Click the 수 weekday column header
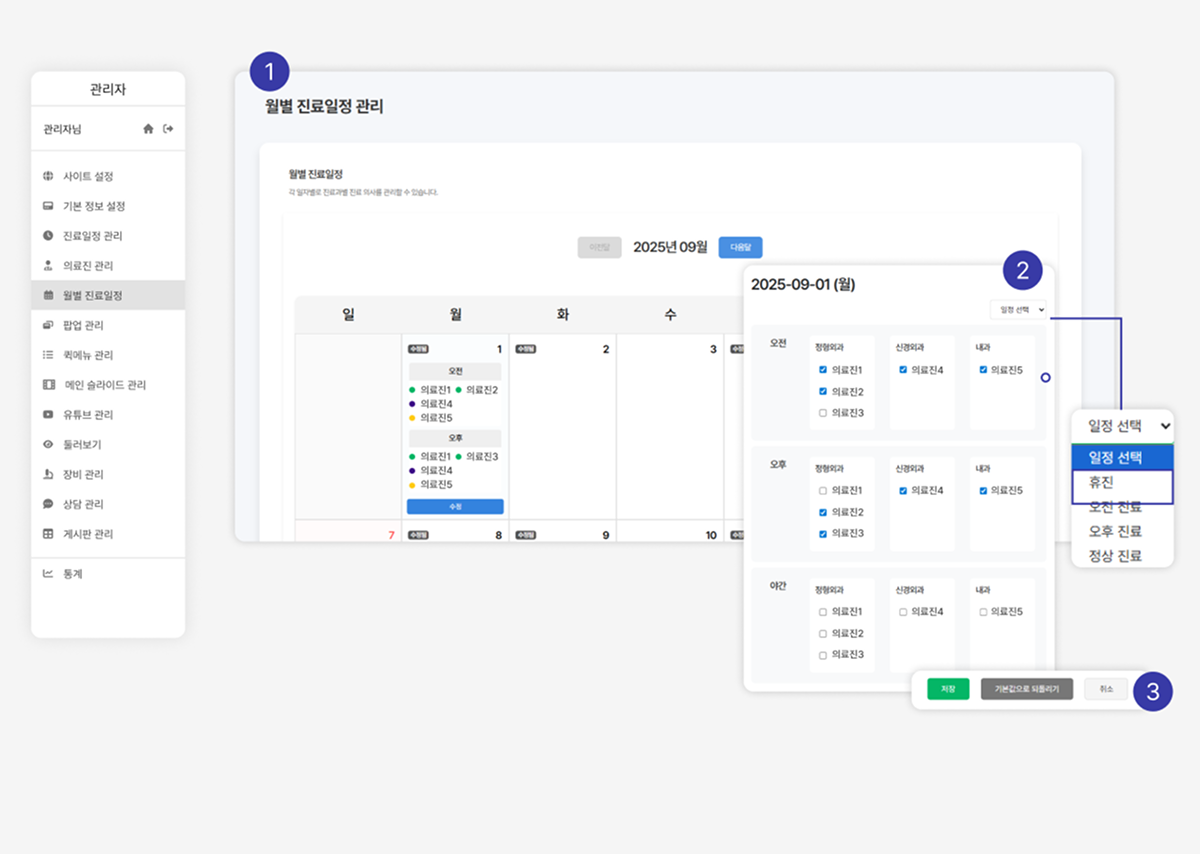Viewport: 1200px width, 854px height. 670,314
